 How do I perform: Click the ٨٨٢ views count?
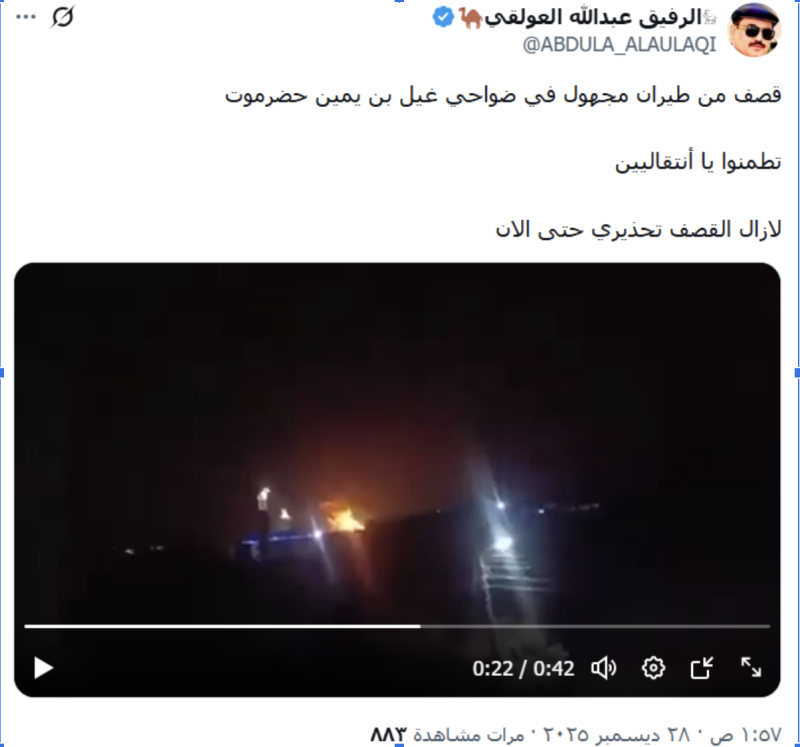point(388,735)
